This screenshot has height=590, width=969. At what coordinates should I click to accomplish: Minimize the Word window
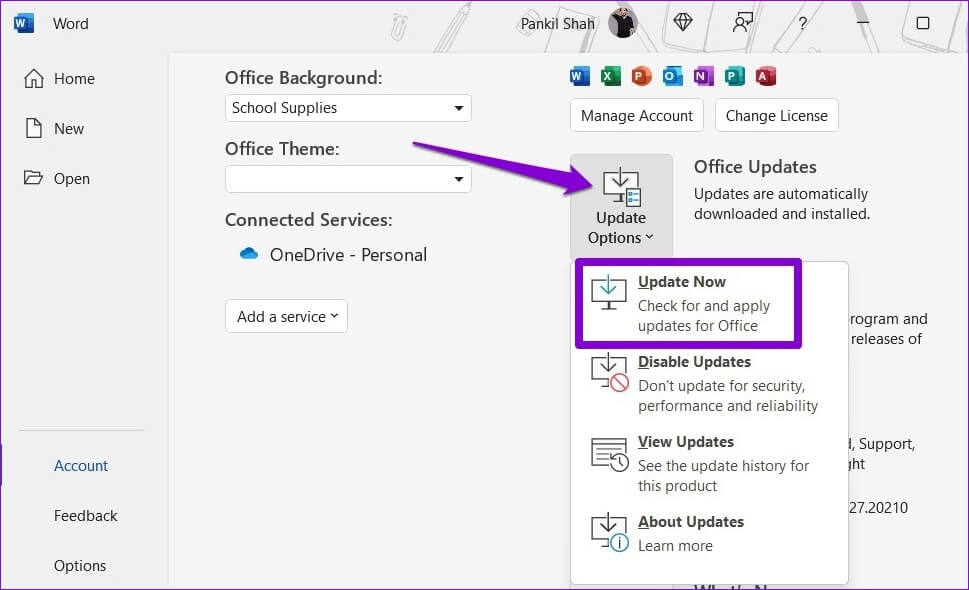[863, 22]
